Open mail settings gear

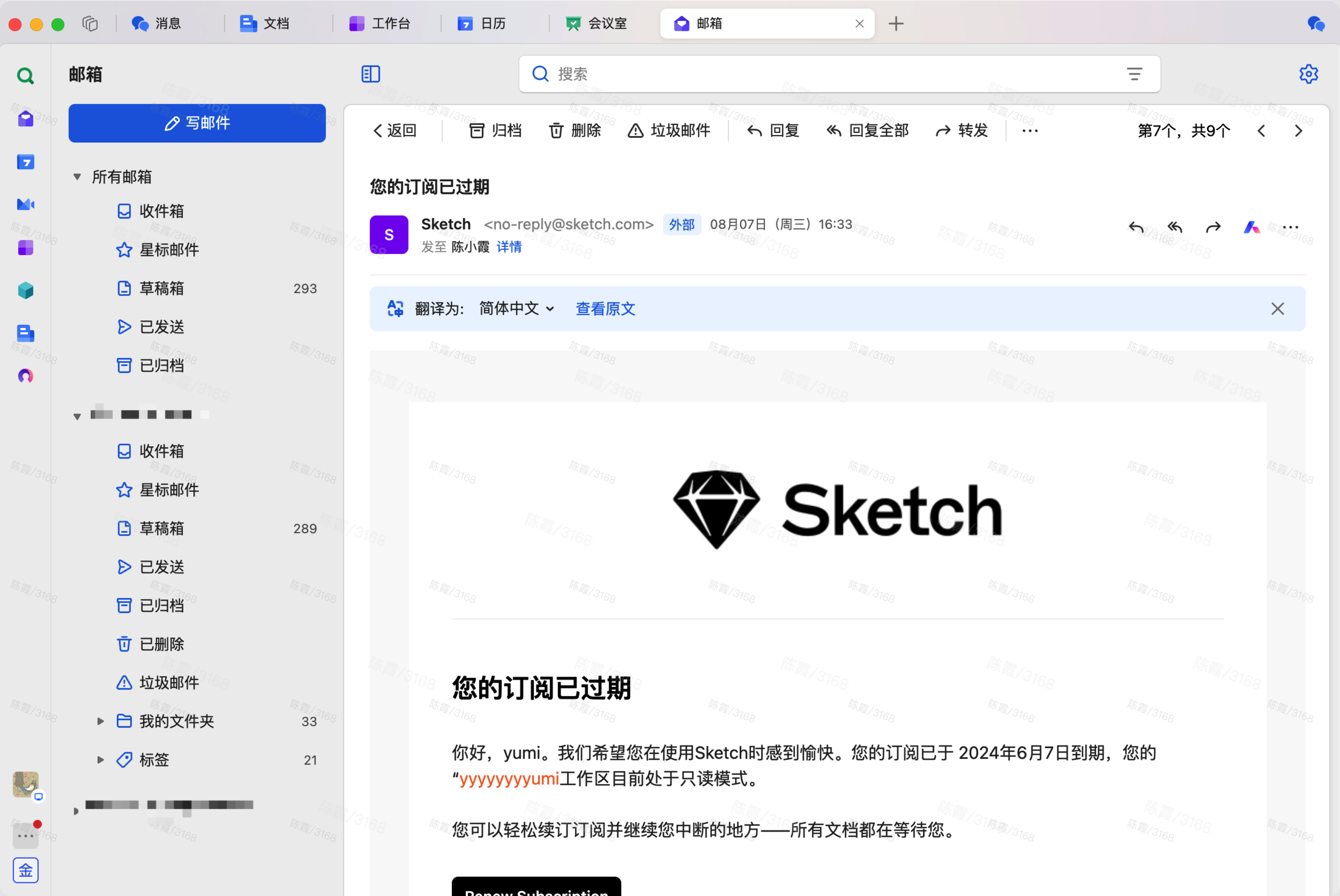(x=1309, y=74)
